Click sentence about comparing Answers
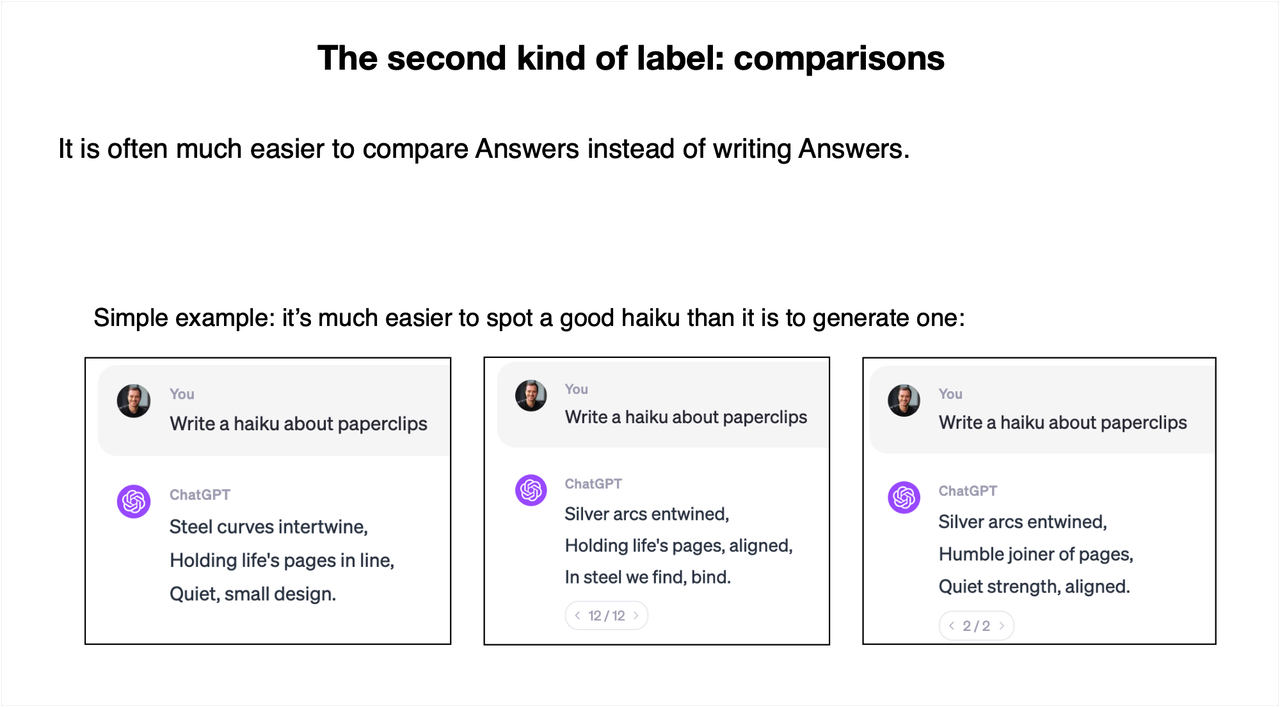Viewport: 1280px width, 707px height. coord(484,149)
